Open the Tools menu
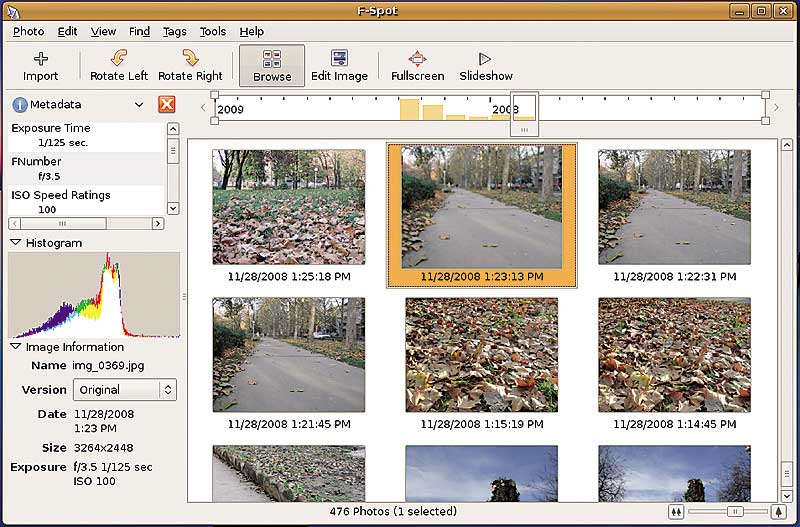The height and width of the screenshot is (527, 800). coord(213,32)
